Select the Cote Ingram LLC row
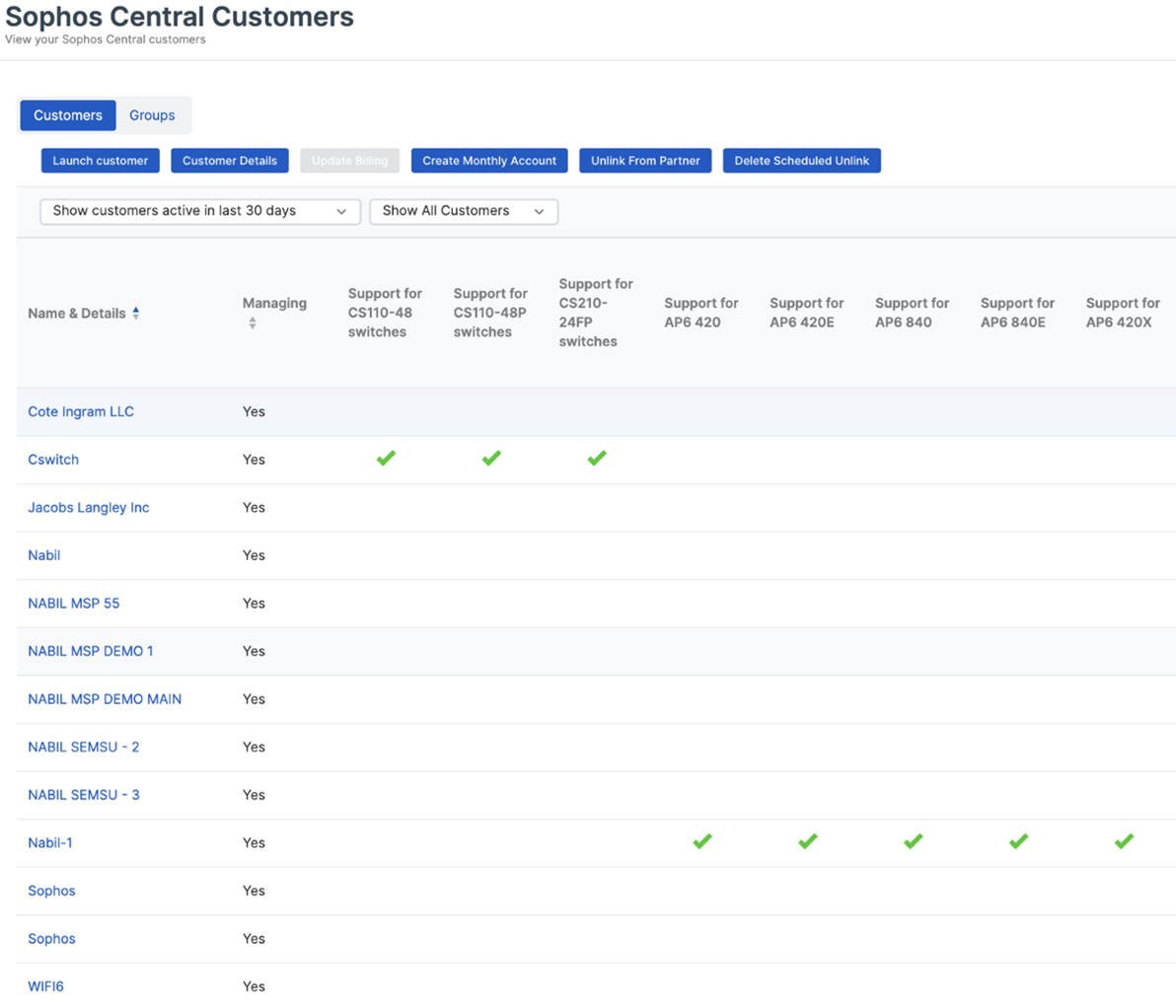1176x1008 pixels. (x=81, y=411)
